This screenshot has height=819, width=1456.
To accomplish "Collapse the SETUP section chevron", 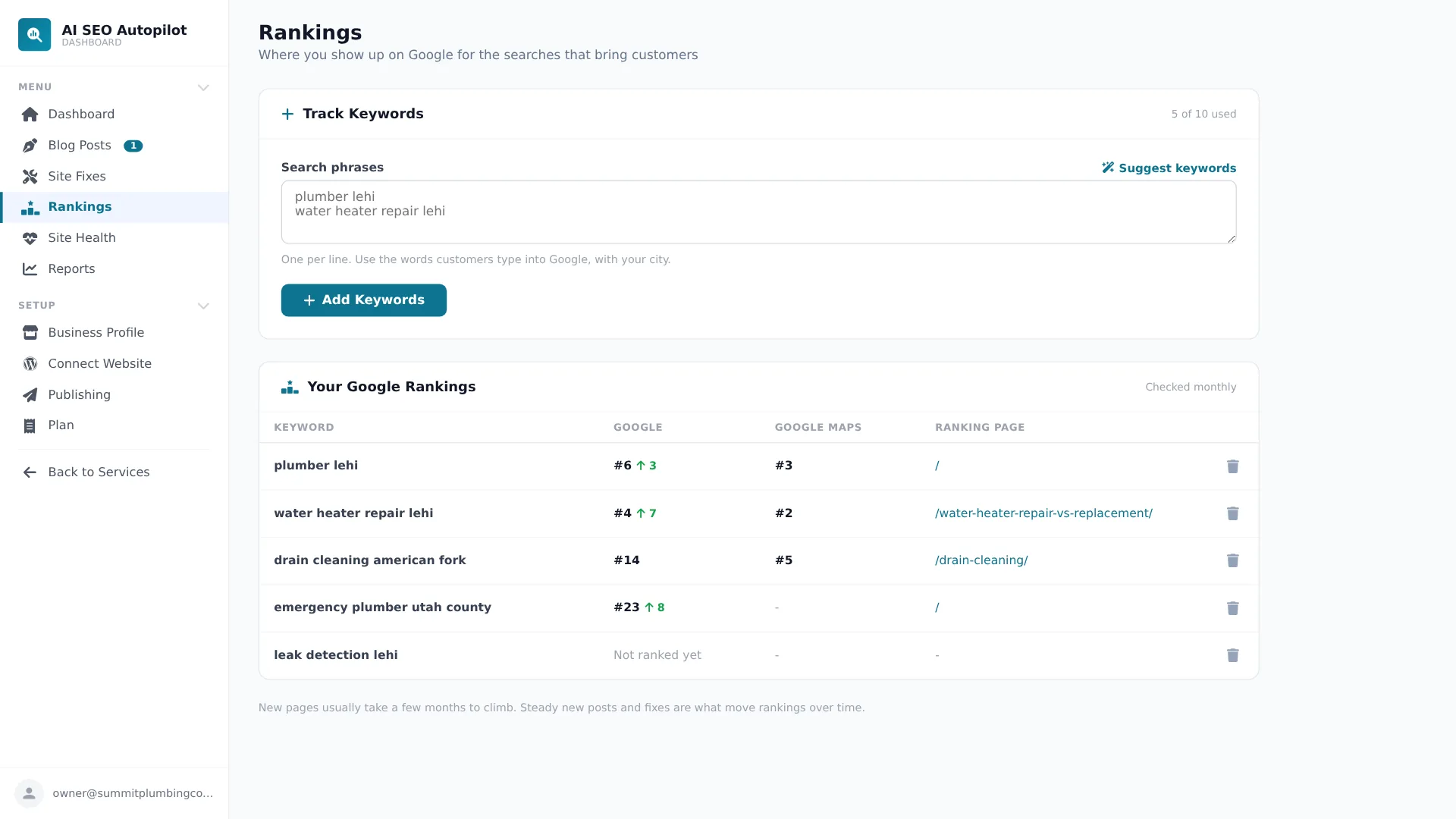I will 203,306.
